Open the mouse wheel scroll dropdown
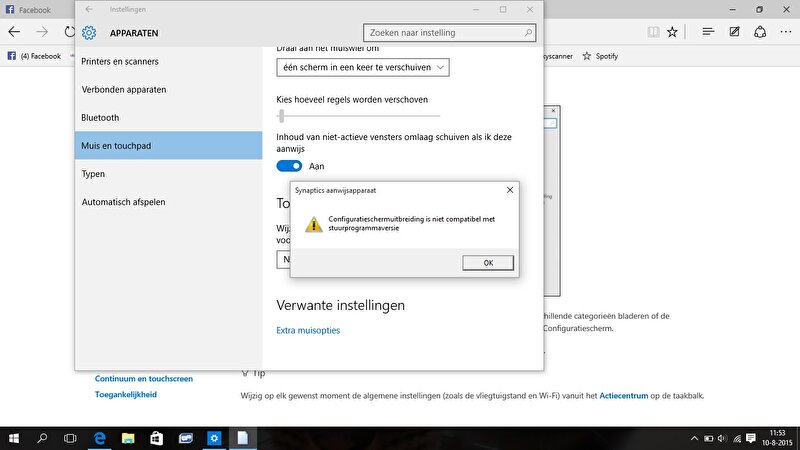Screen dimensions: 800x450 (363, 67)
